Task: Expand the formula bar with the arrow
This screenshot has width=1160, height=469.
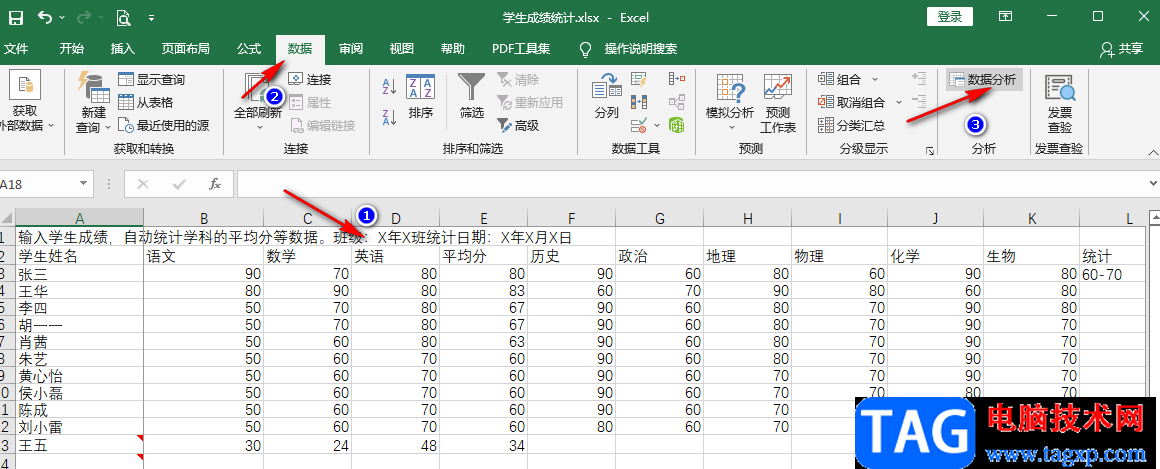Action: (x=1153, y=184)
